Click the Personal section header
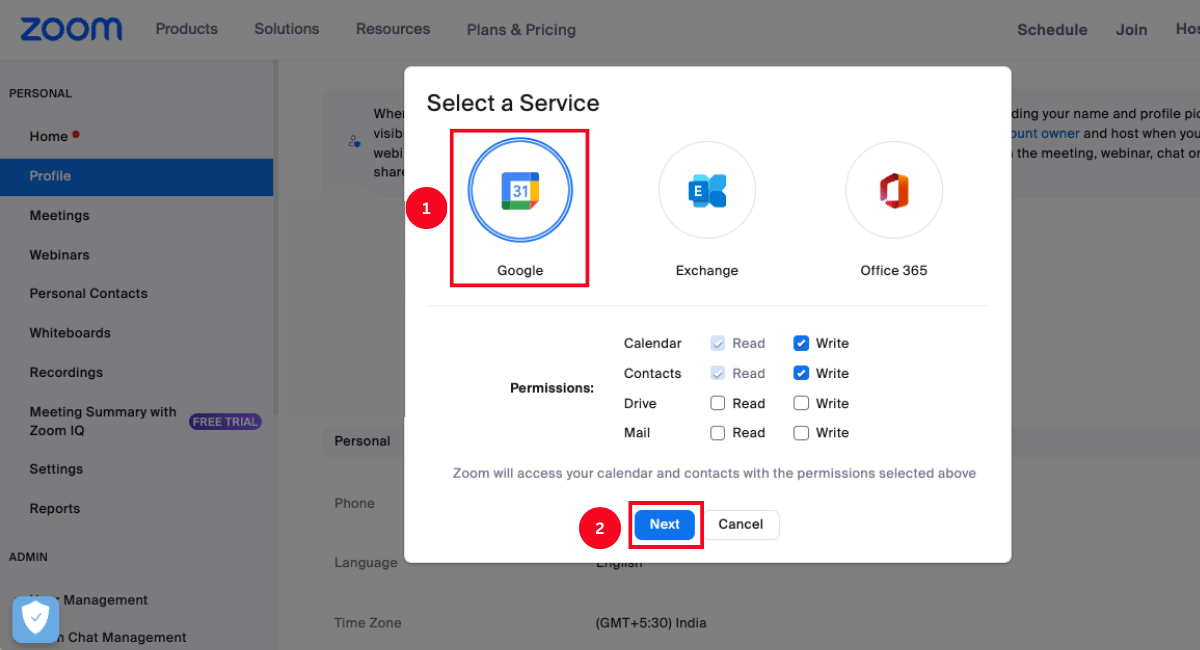Viewport: 1200px width, 650px height. (x=362, y=441)
